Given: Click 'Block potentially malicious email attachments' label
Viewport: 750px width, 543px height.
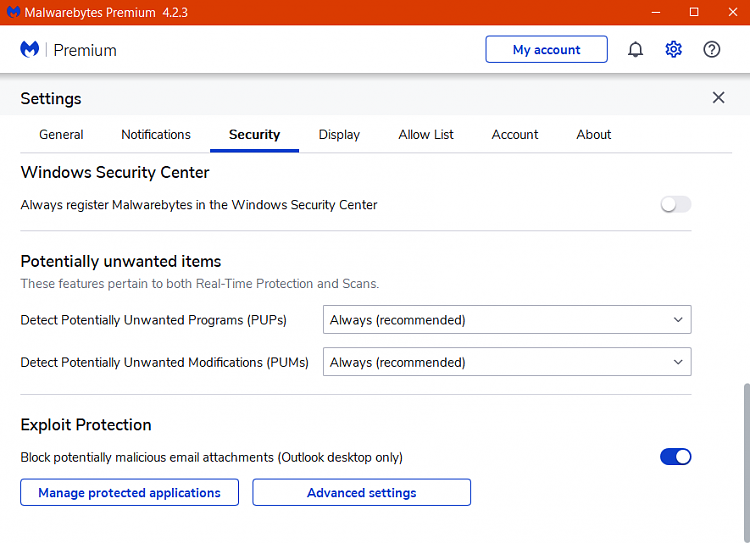Looking at the screenshot, I should 211,457.
